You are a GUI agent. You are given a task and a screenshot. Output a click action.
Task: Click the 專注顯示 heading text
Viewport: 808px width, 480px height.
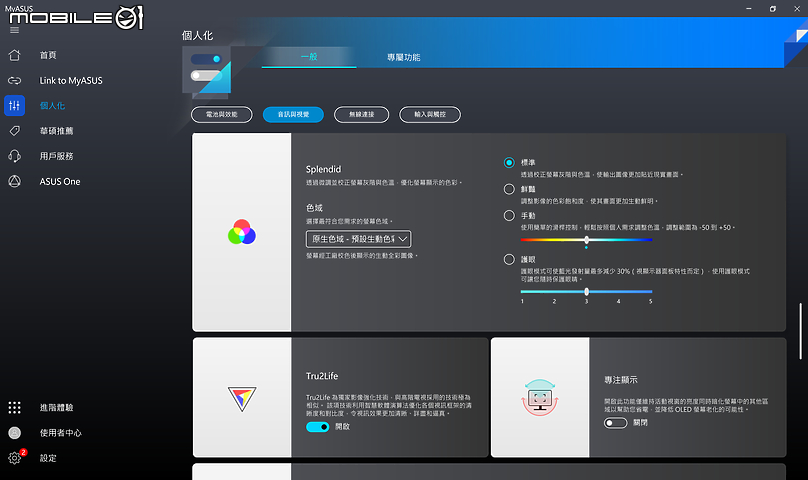(621, 380)
